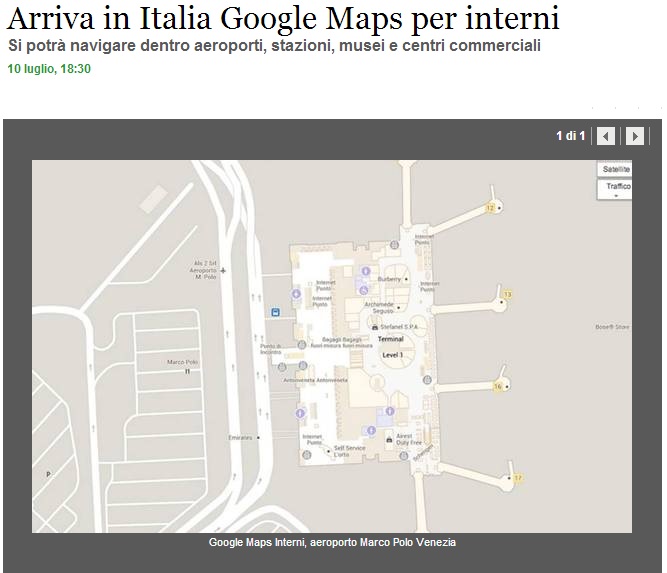Viewport: 667px width, 573px height.
Task: Select gate 12 marker on the map
Action: tap(490, 208)
